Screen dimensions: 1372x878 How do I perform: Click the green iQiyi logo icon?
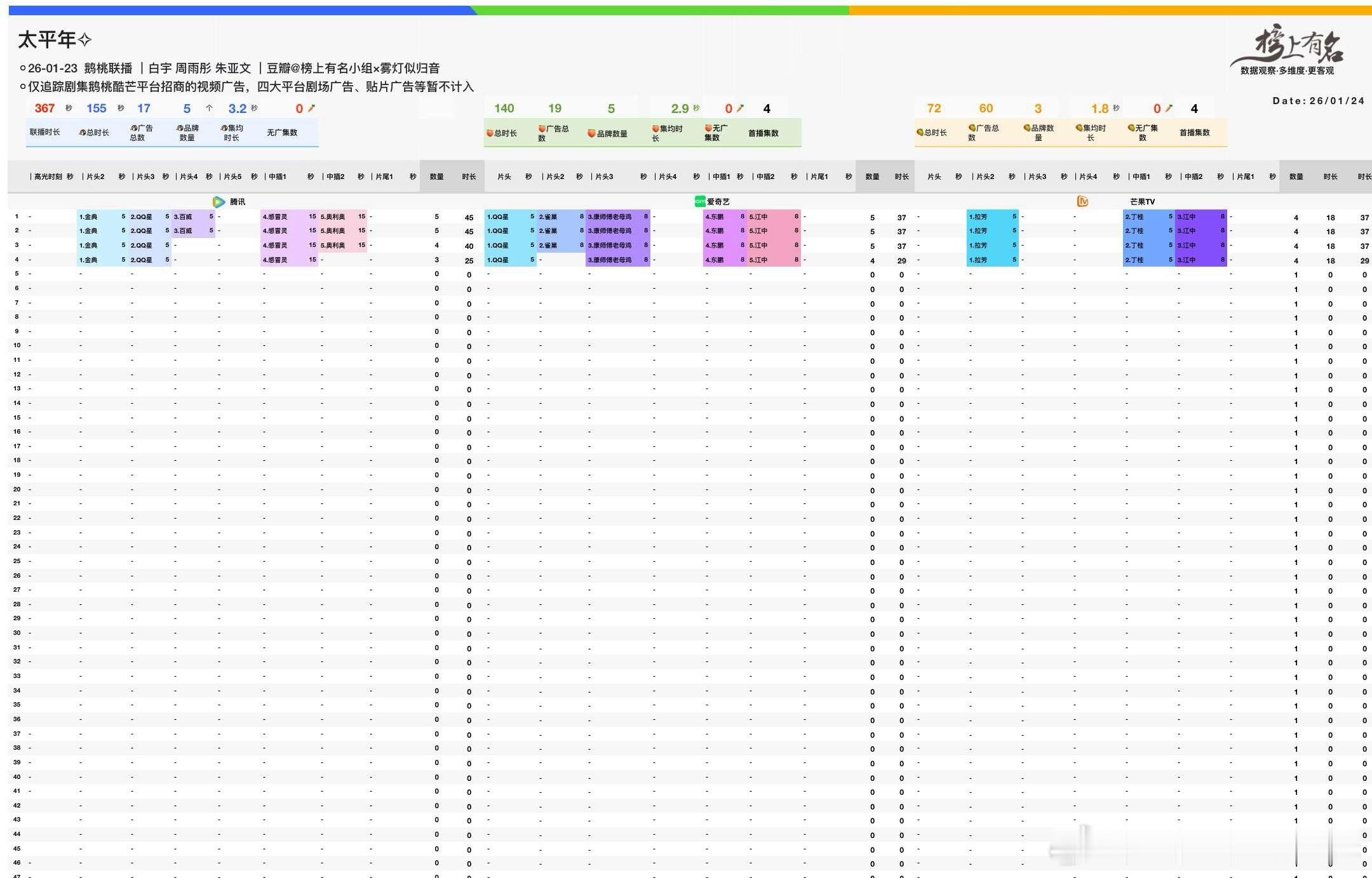click(700, 201)
